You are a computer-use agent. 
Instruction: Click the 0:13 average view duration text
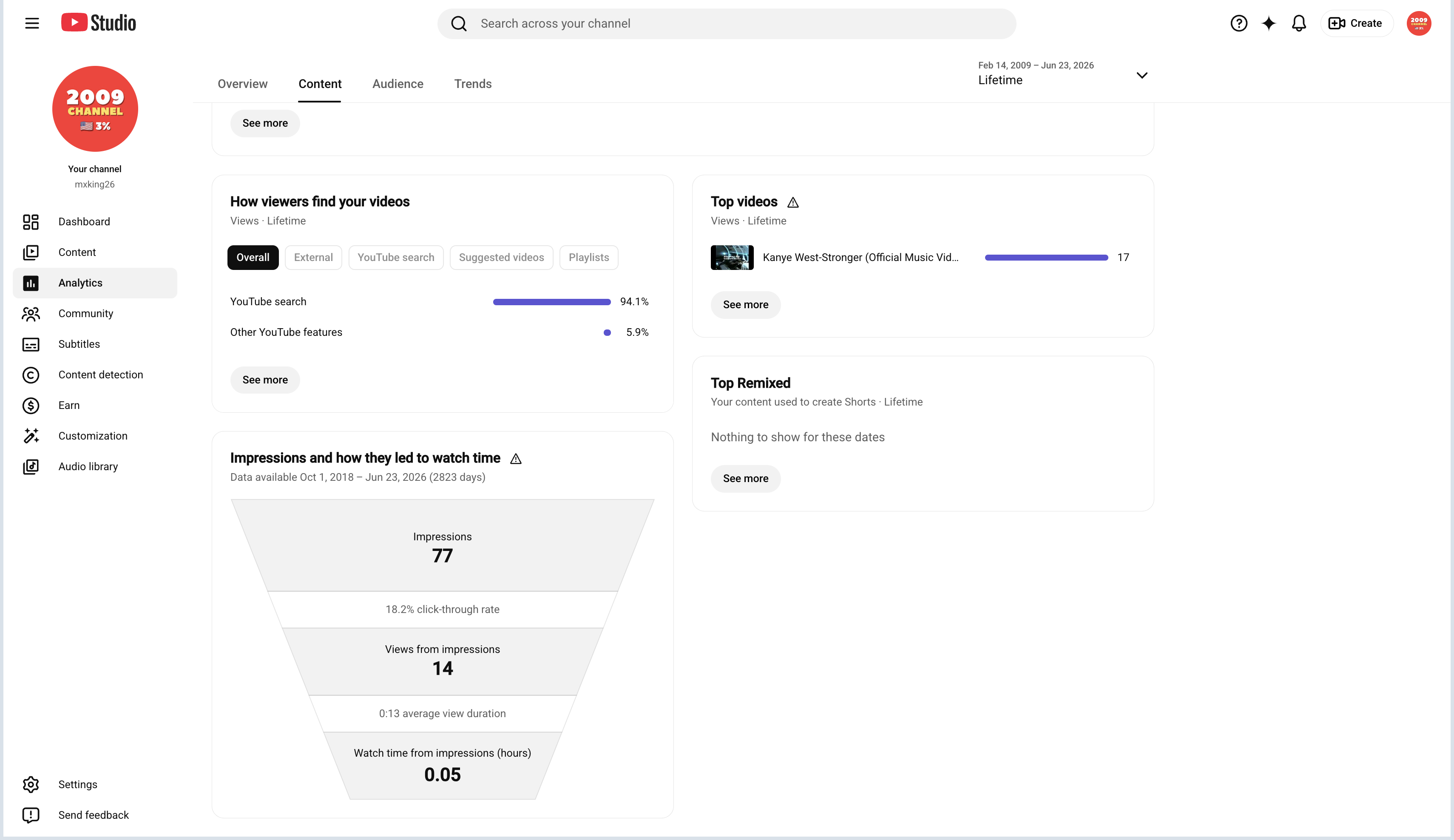[443, 714]
